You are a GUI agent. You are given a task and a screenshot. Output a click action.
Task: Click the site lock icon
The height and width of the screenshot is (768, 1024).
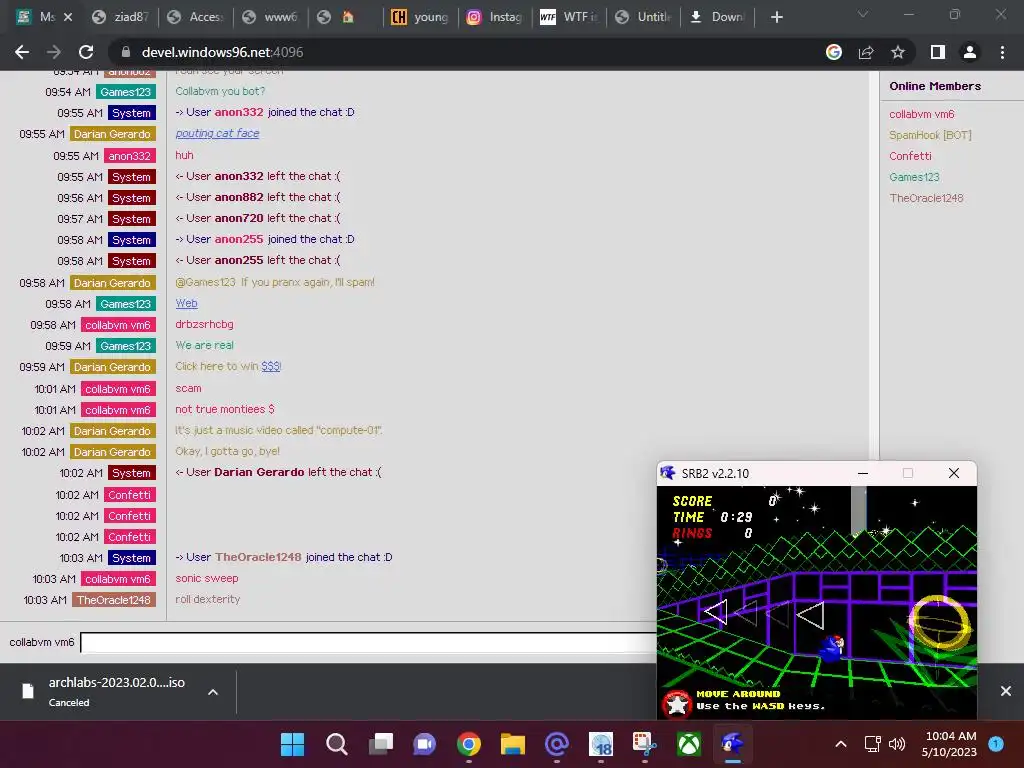pyautogui.click(x=126, y=52)
